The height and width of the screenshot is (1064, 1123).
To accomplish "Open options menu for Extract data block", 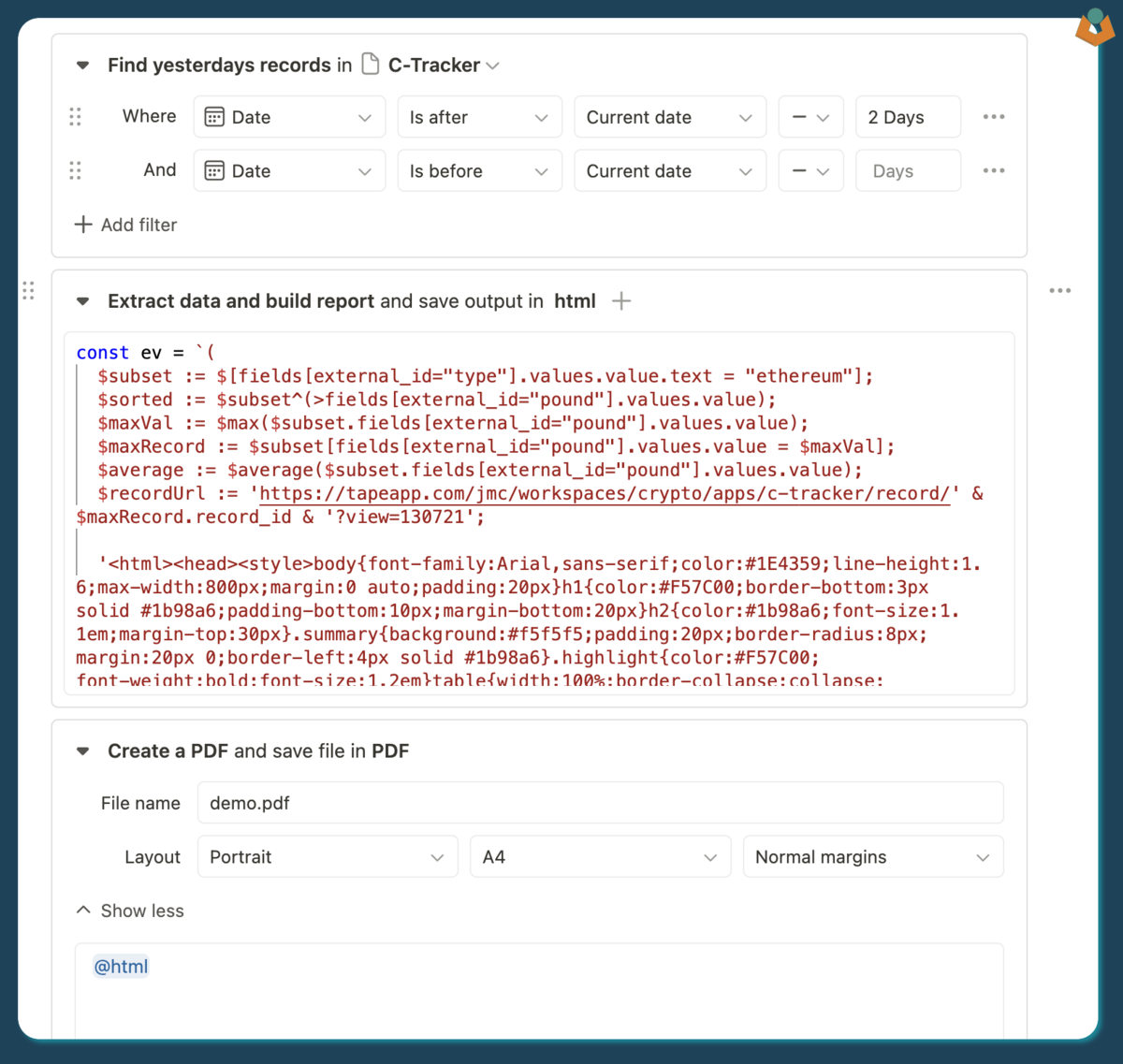I will pyautogui.click(x=1059, y=291).
